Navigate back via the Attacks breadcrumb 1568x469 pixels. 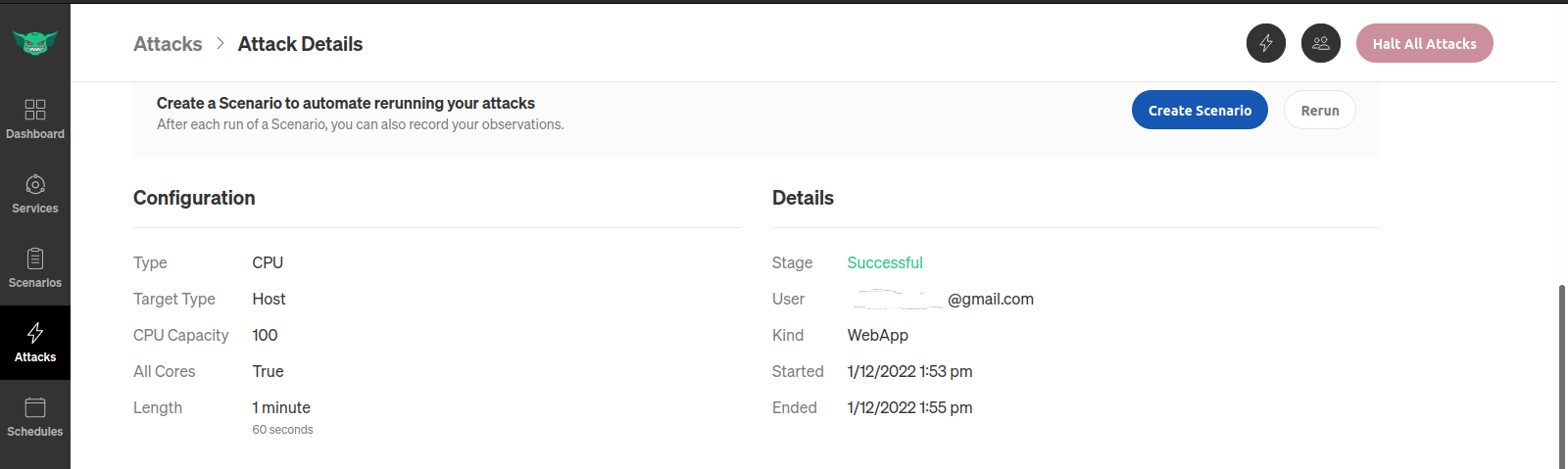coord(168,44)
